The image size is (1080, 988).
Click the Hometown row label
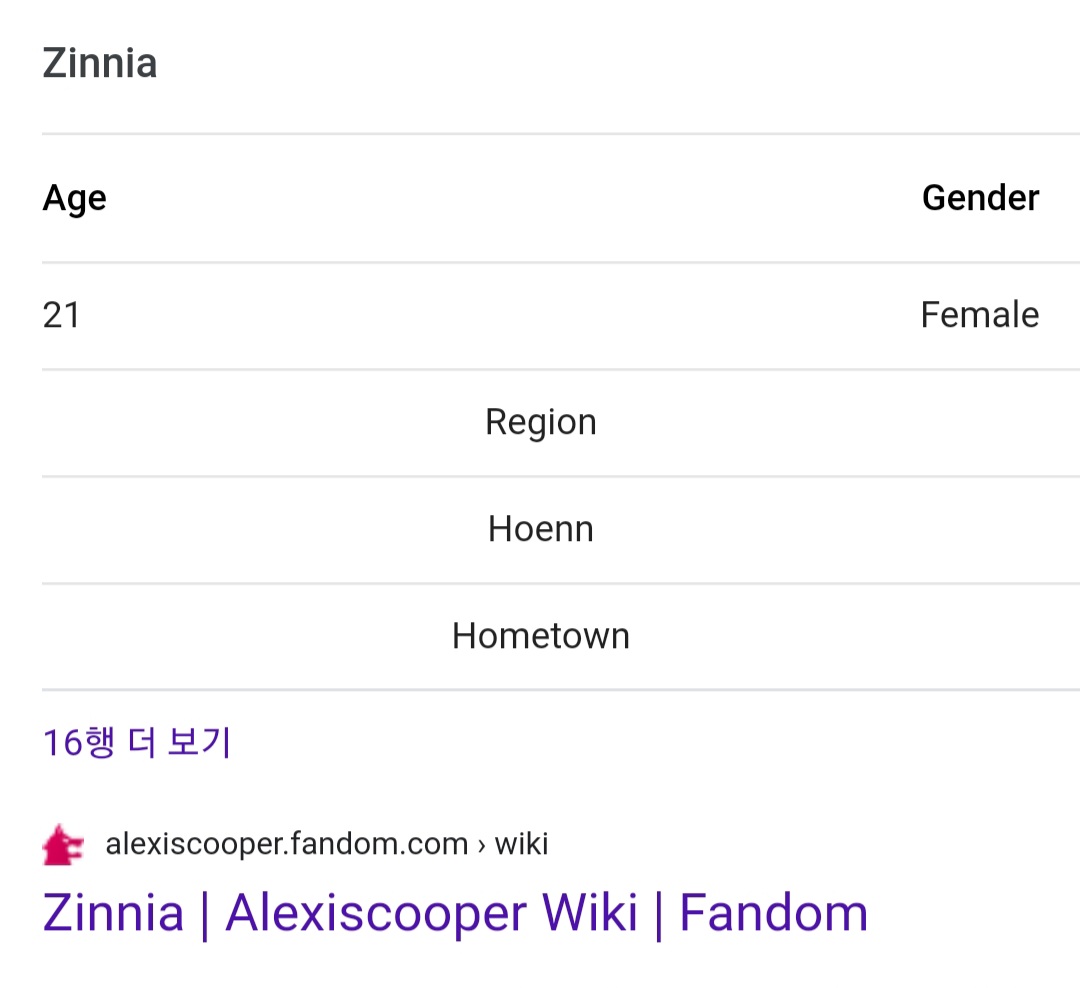[x=540, y=636]
